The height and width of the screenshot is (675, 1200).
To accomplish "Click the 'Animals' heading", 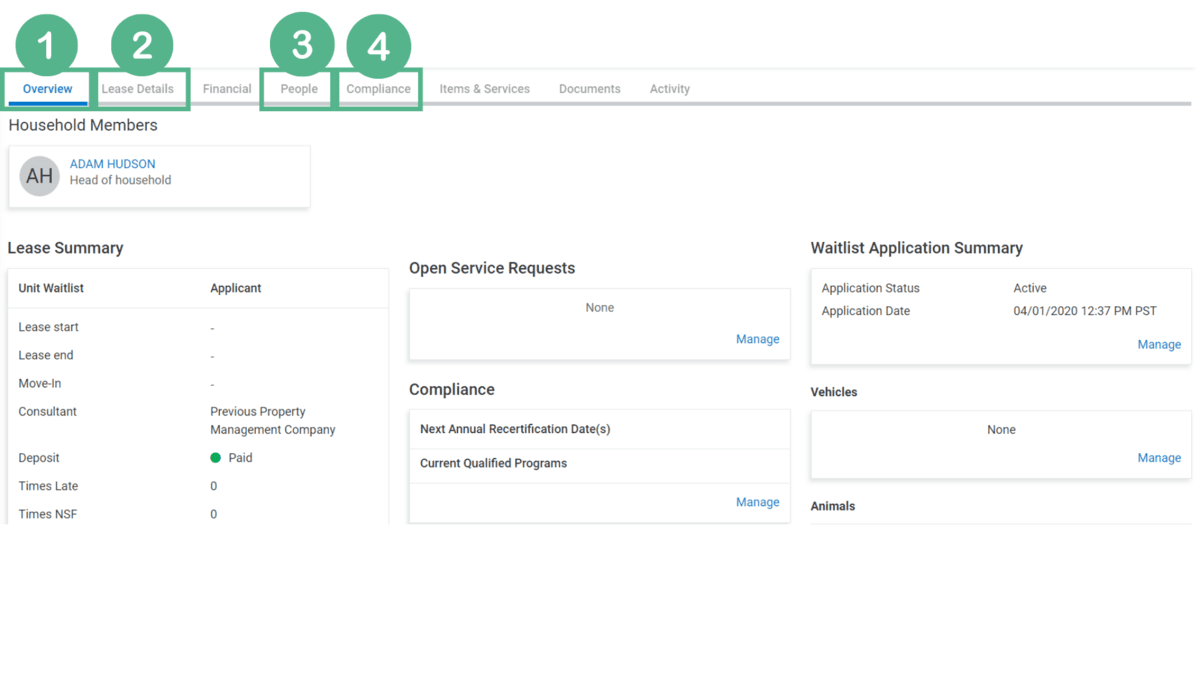I will coord(832,506).
